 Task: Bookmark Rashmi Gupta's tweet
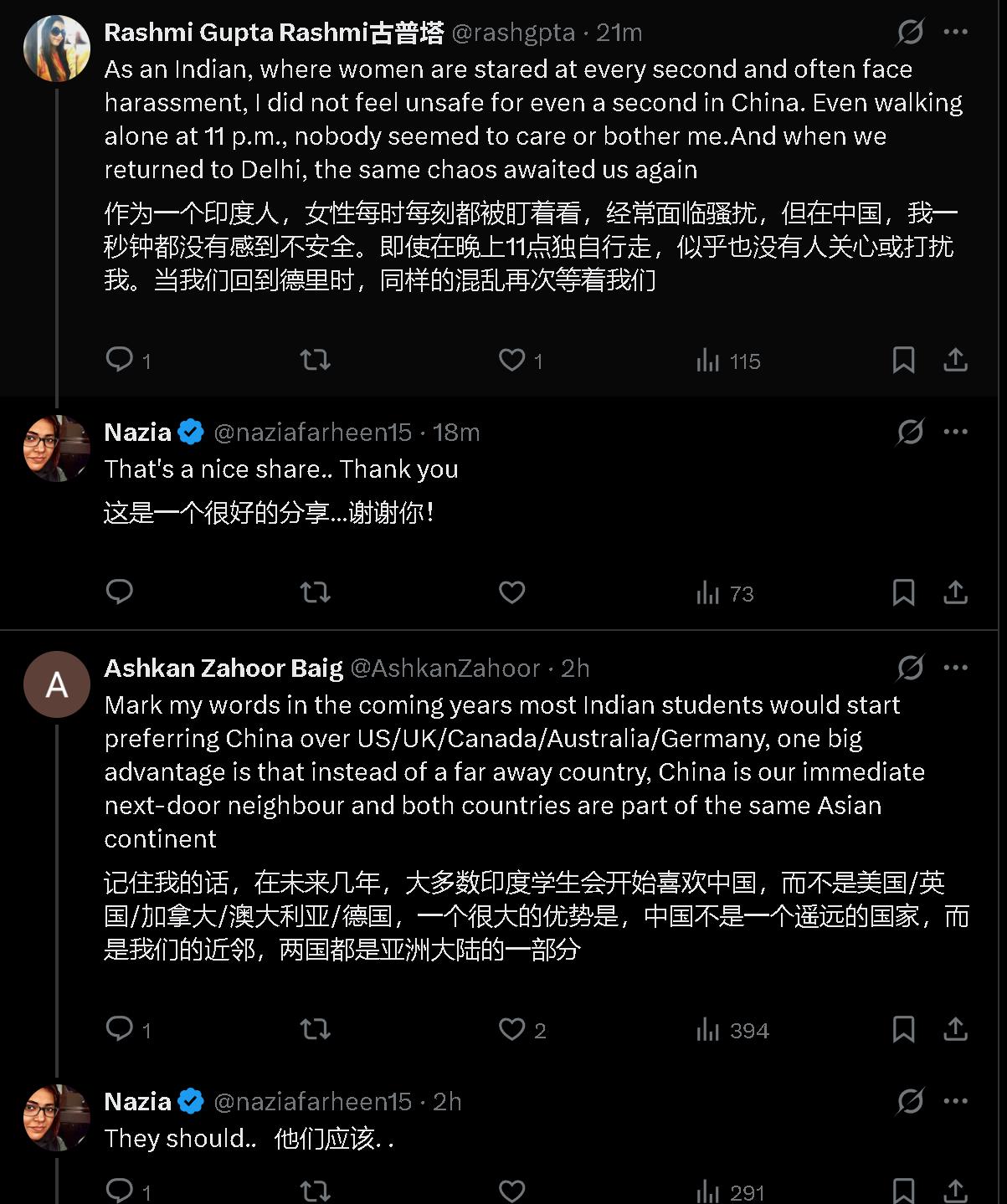click(903, 360)
